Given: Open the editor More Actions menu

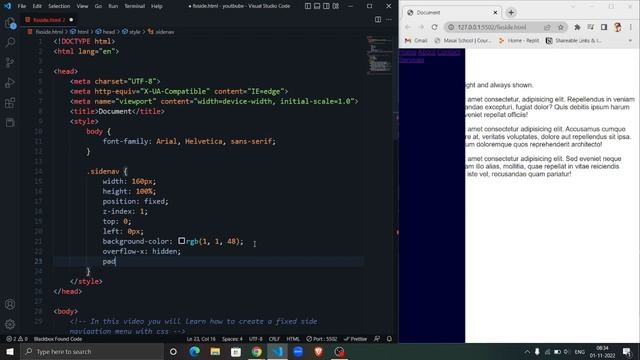Looking at the screenshot, I should (389, 20).
